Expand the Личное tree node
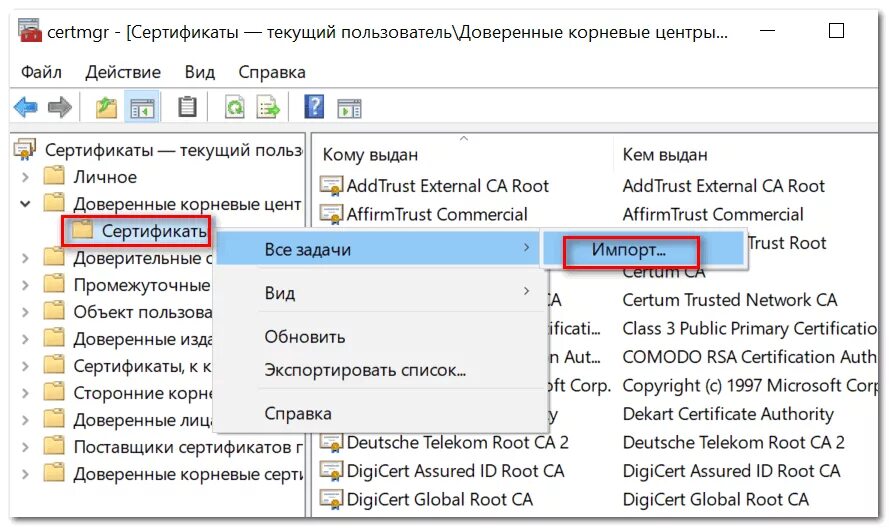This screenshot has width=889, height=528. [26, 177]
